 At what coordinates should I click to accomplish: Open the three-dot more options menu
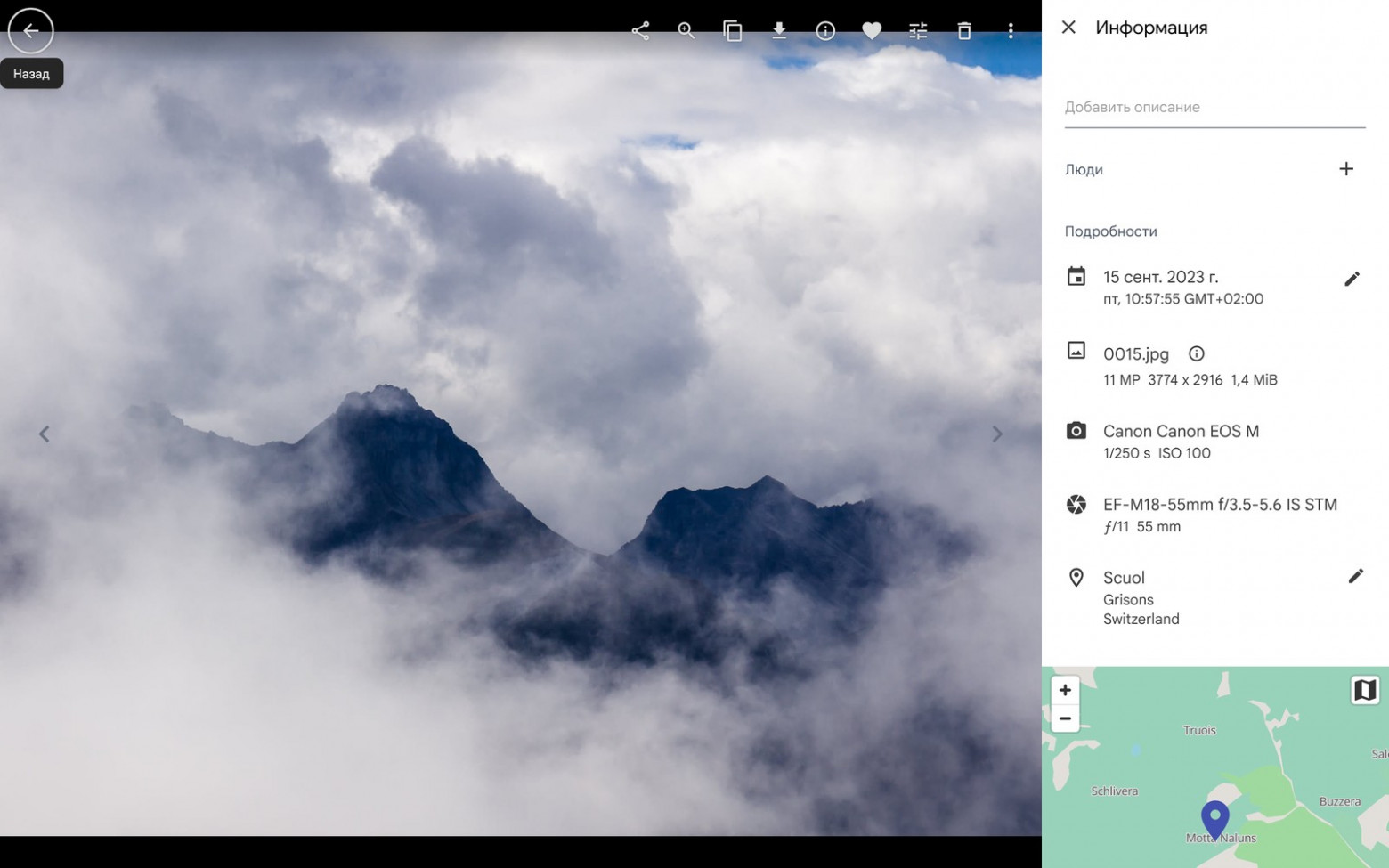[1011, 31]
